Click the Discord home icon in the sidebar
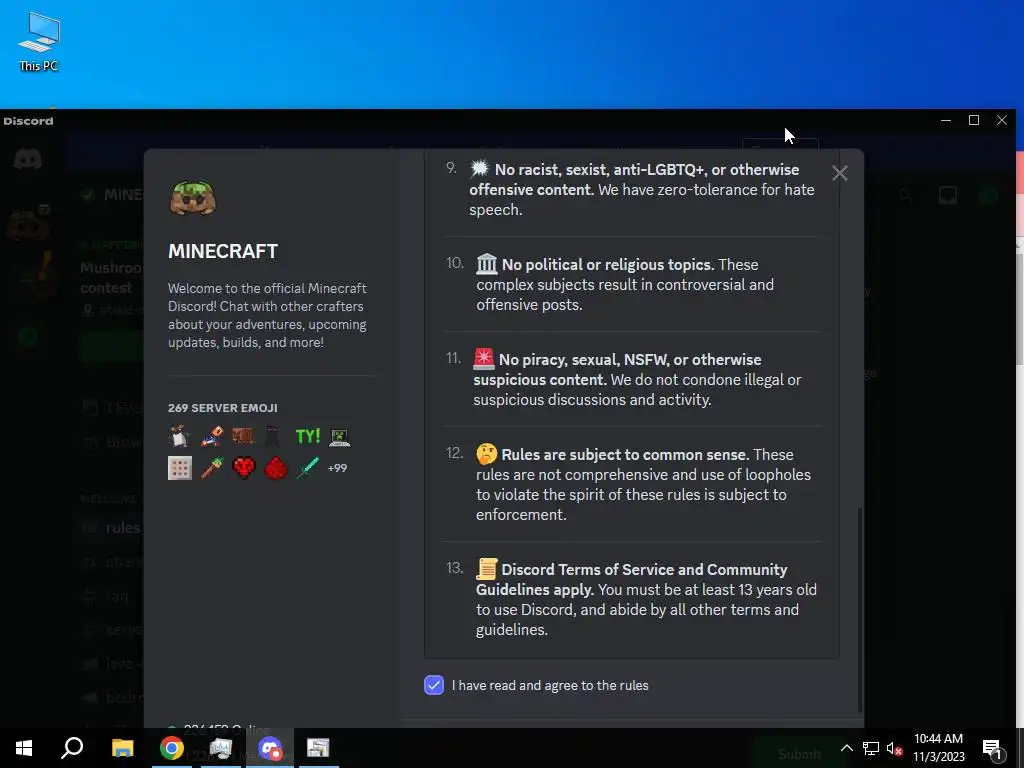 click(27, 159)
